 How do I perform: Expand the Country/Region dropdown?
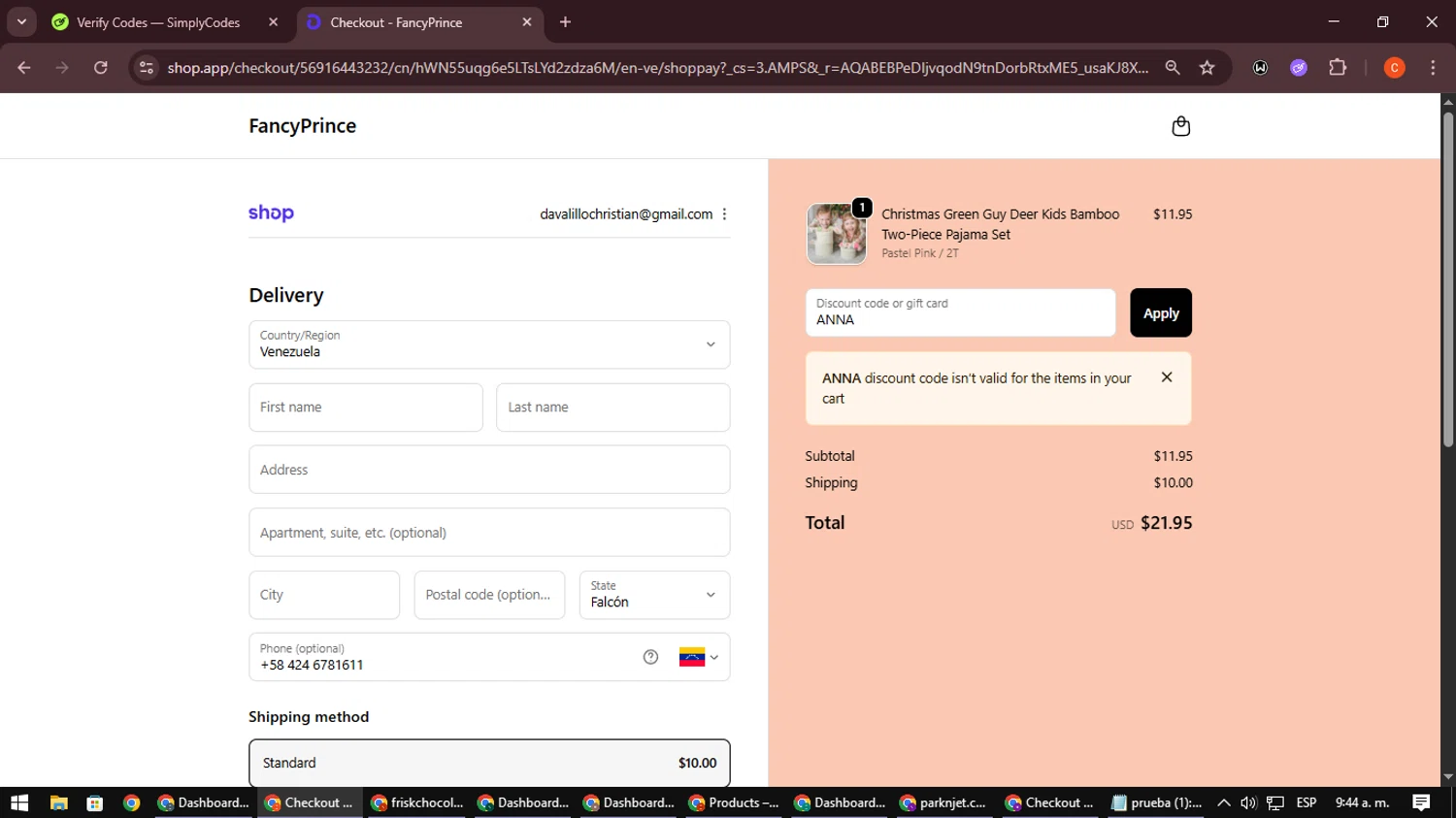point(489,344)
